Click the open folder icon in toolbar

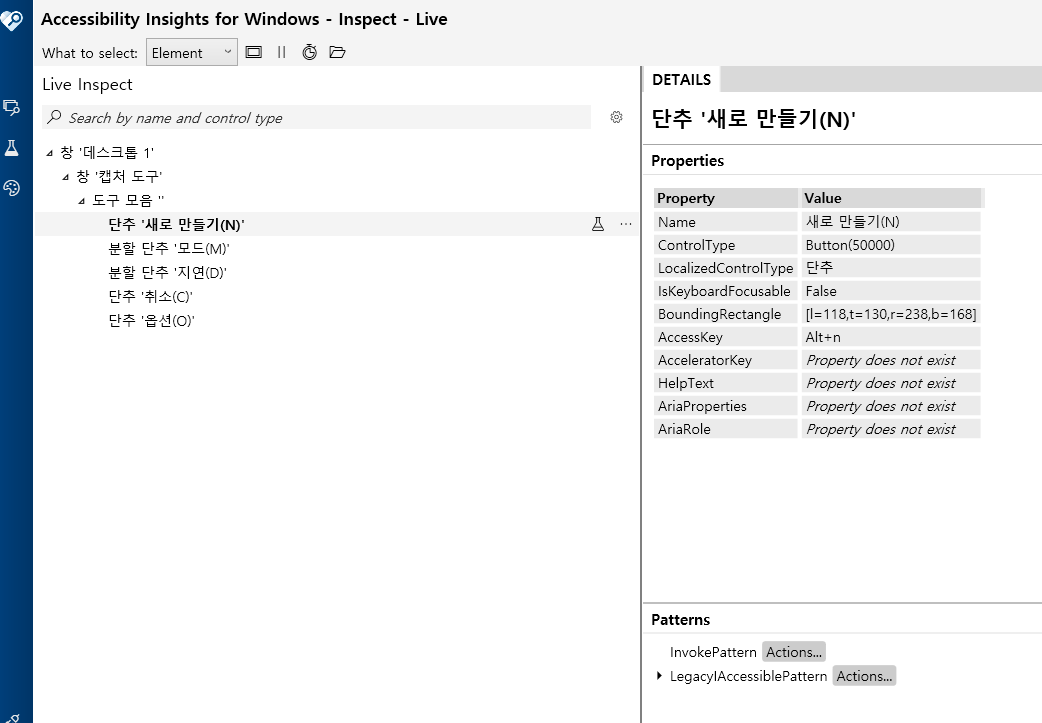coord(338,52)
